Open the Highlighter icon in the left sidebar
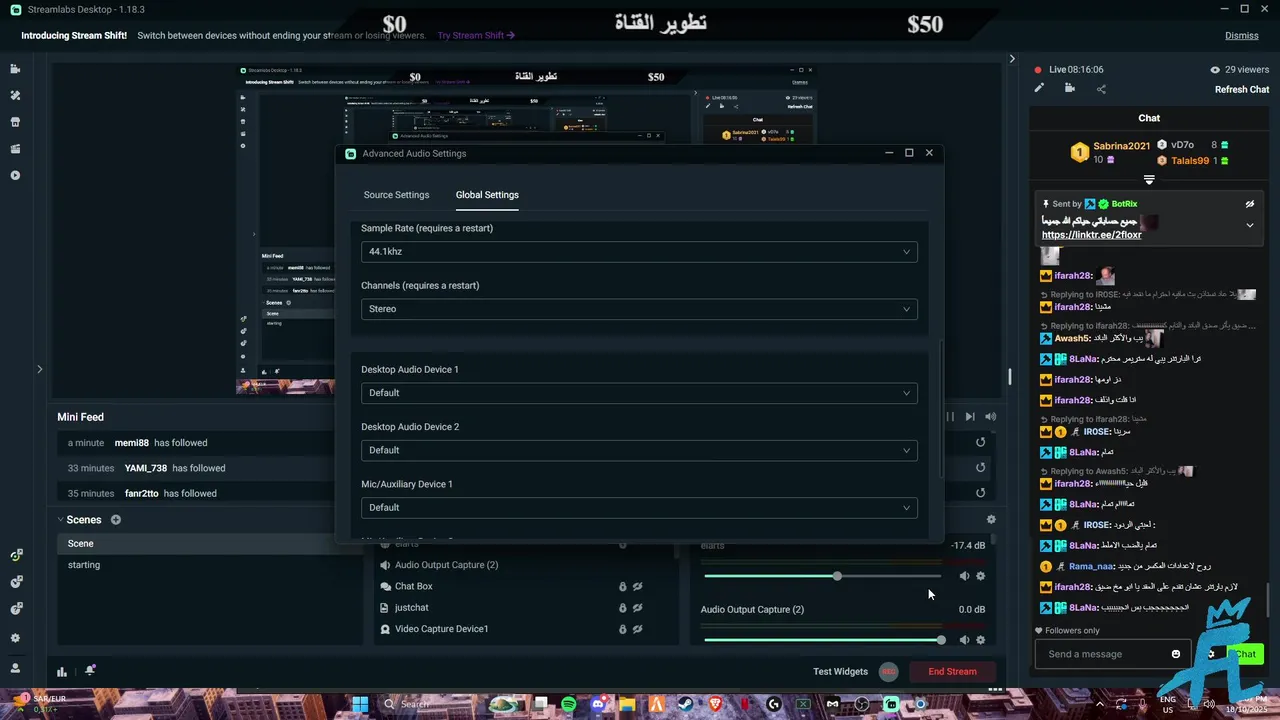The width and height of the screenshot is (1280, 720). (15, 149)
